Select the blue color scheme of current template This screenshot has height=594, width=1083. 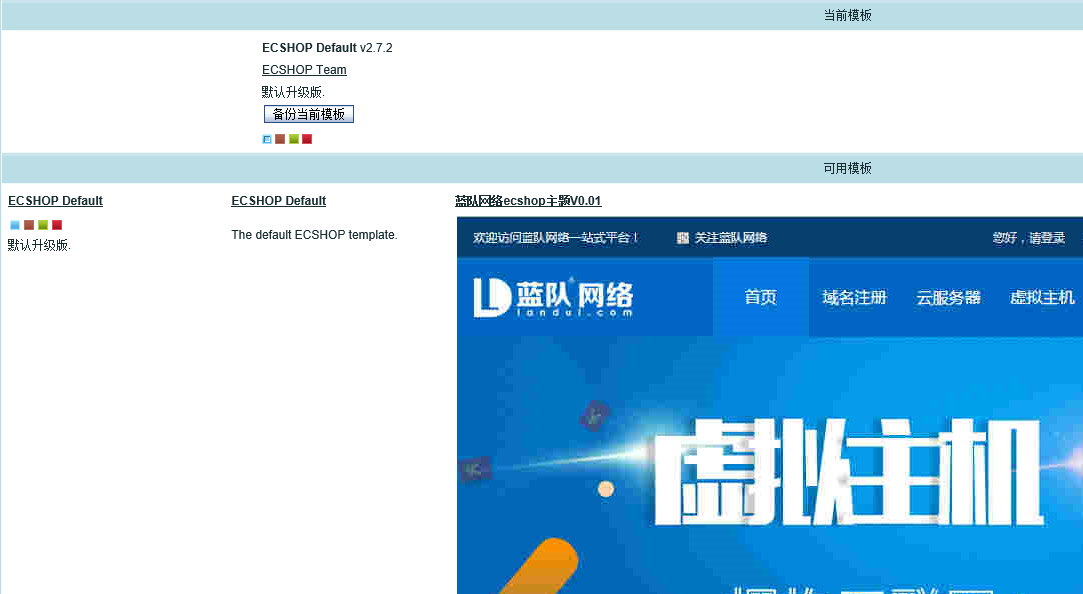267,139
